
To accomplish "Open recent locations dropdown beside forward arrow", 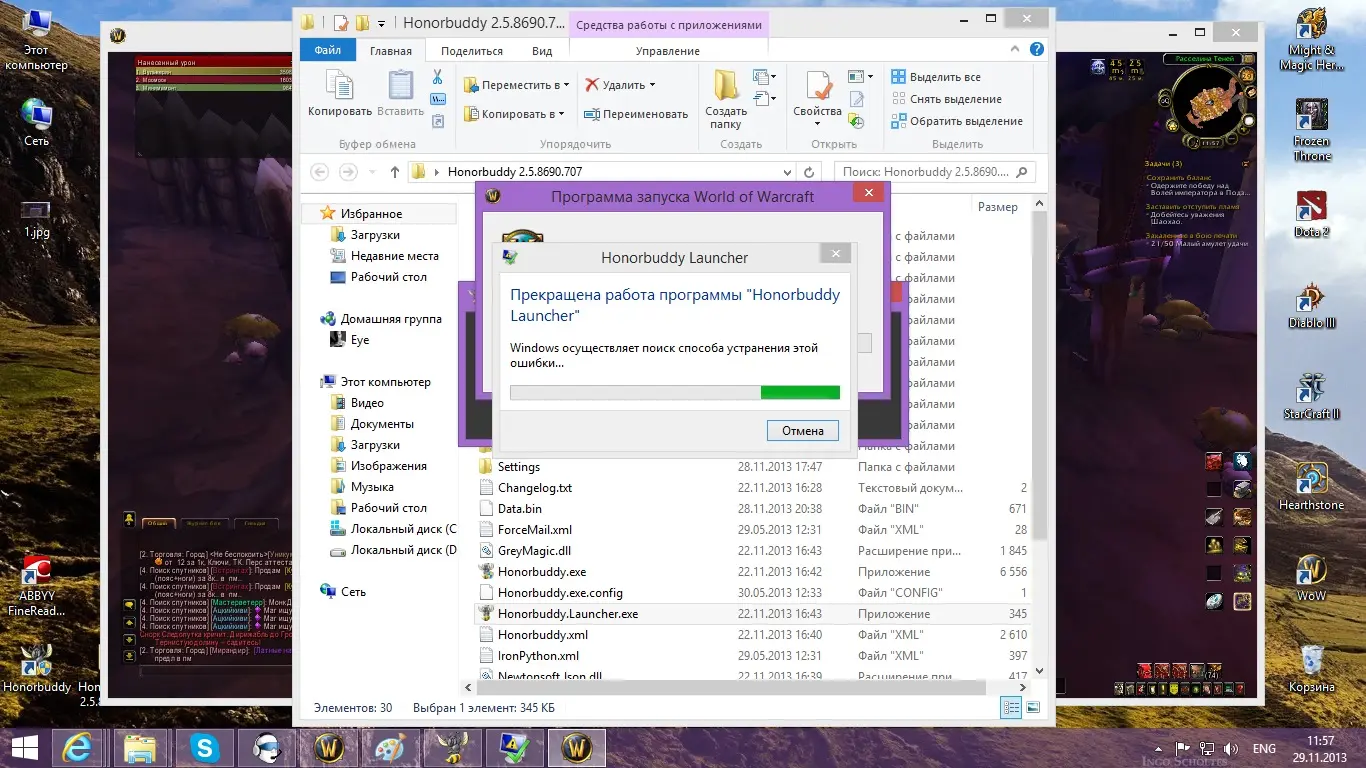I will point(371,172).
